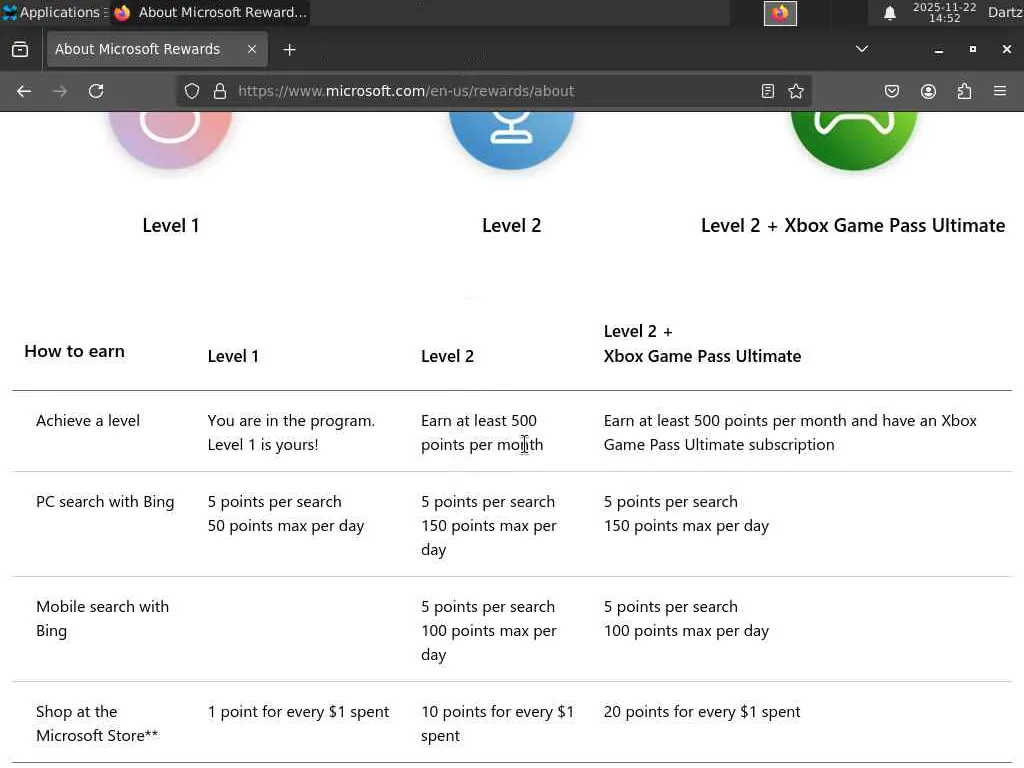
Task: Open the Firefox View icon
Action: (x=20, y=50)
